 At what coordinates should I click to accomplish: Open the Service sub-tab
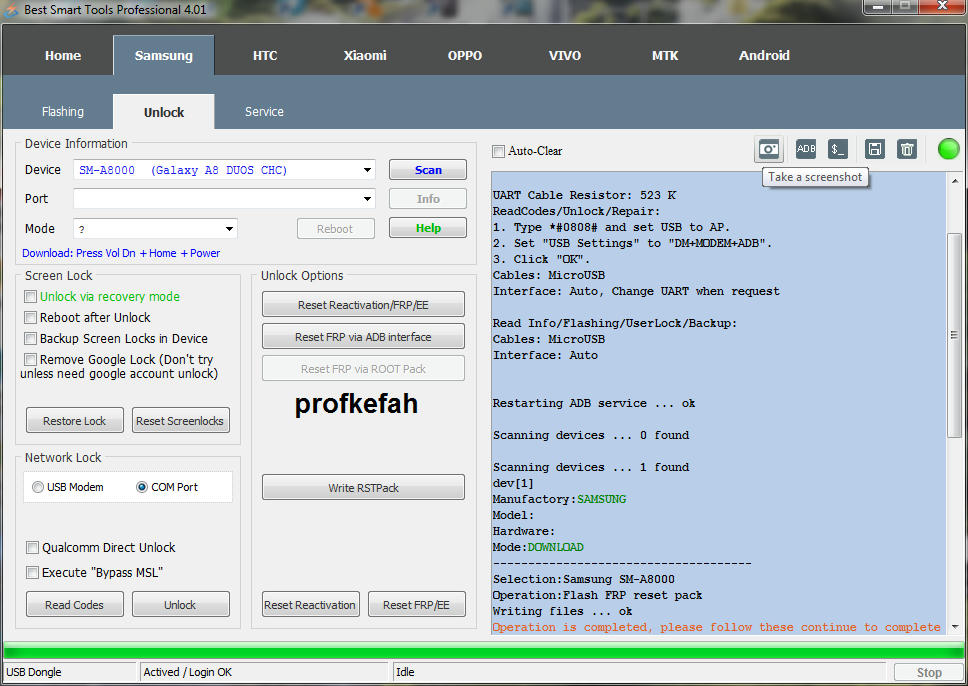pyautogui.click(x=264, y=112)
